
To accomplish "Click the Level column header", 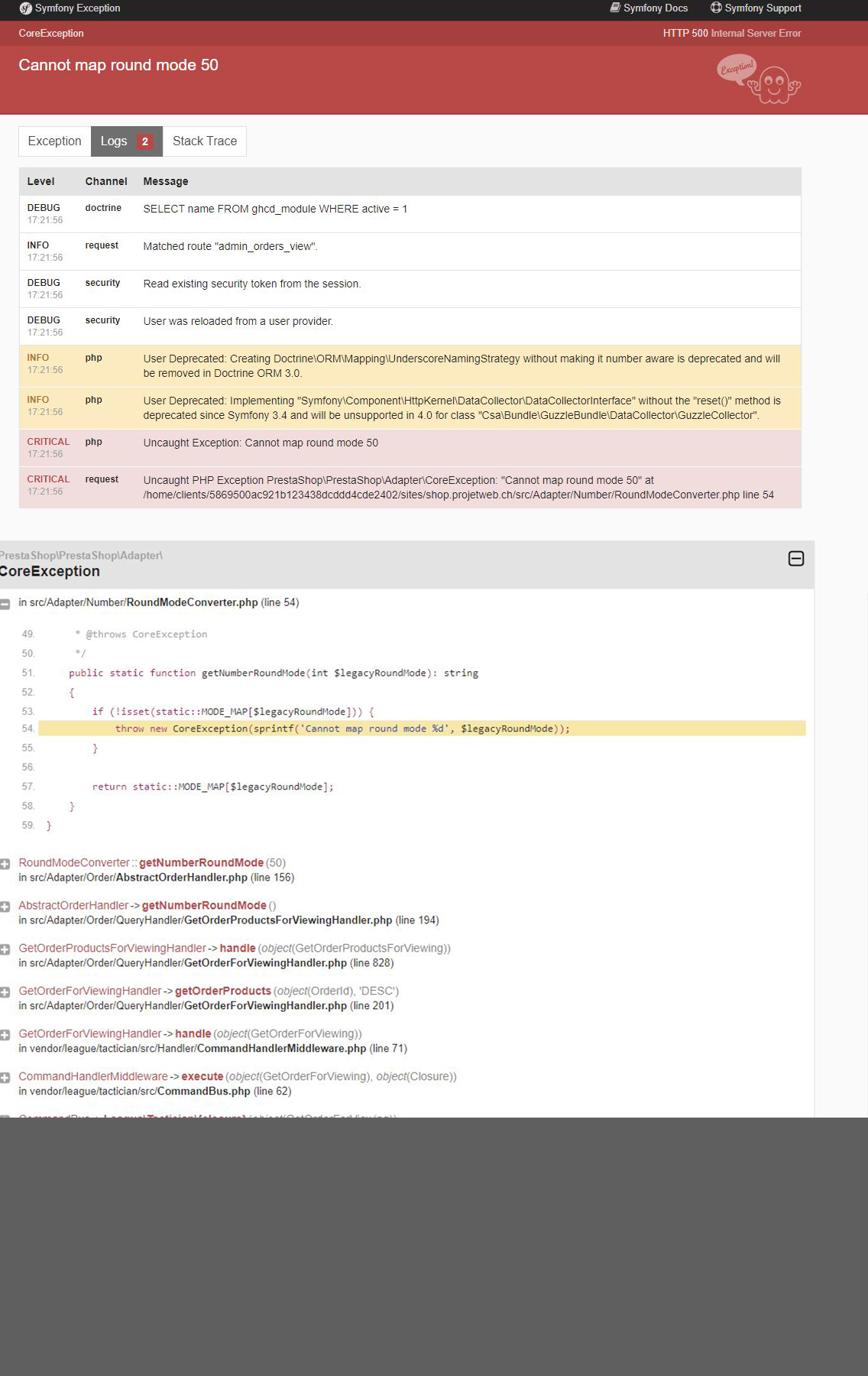I will click(40, 181).
